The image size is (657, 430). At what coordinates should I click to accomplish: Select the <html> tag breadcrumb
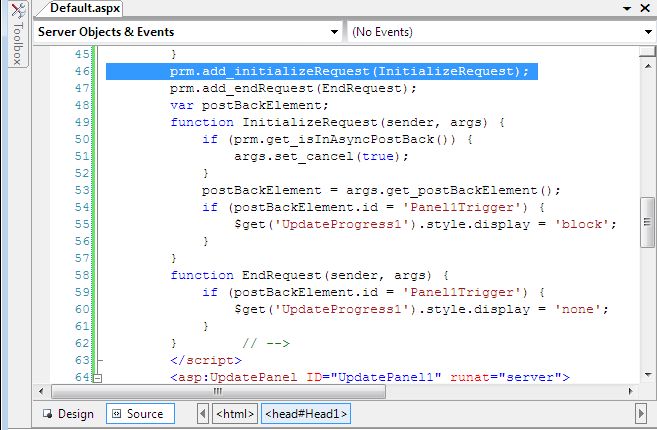coord(235,414)
